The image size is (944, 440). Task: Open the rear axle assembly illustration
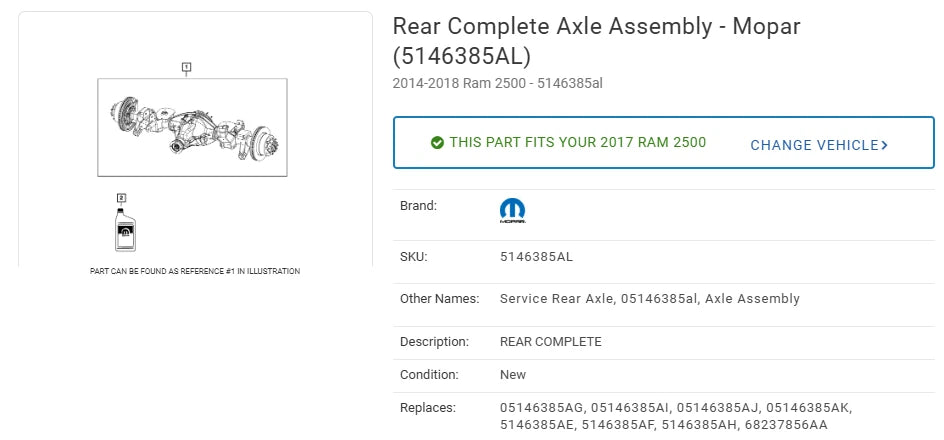coord(192,127)
